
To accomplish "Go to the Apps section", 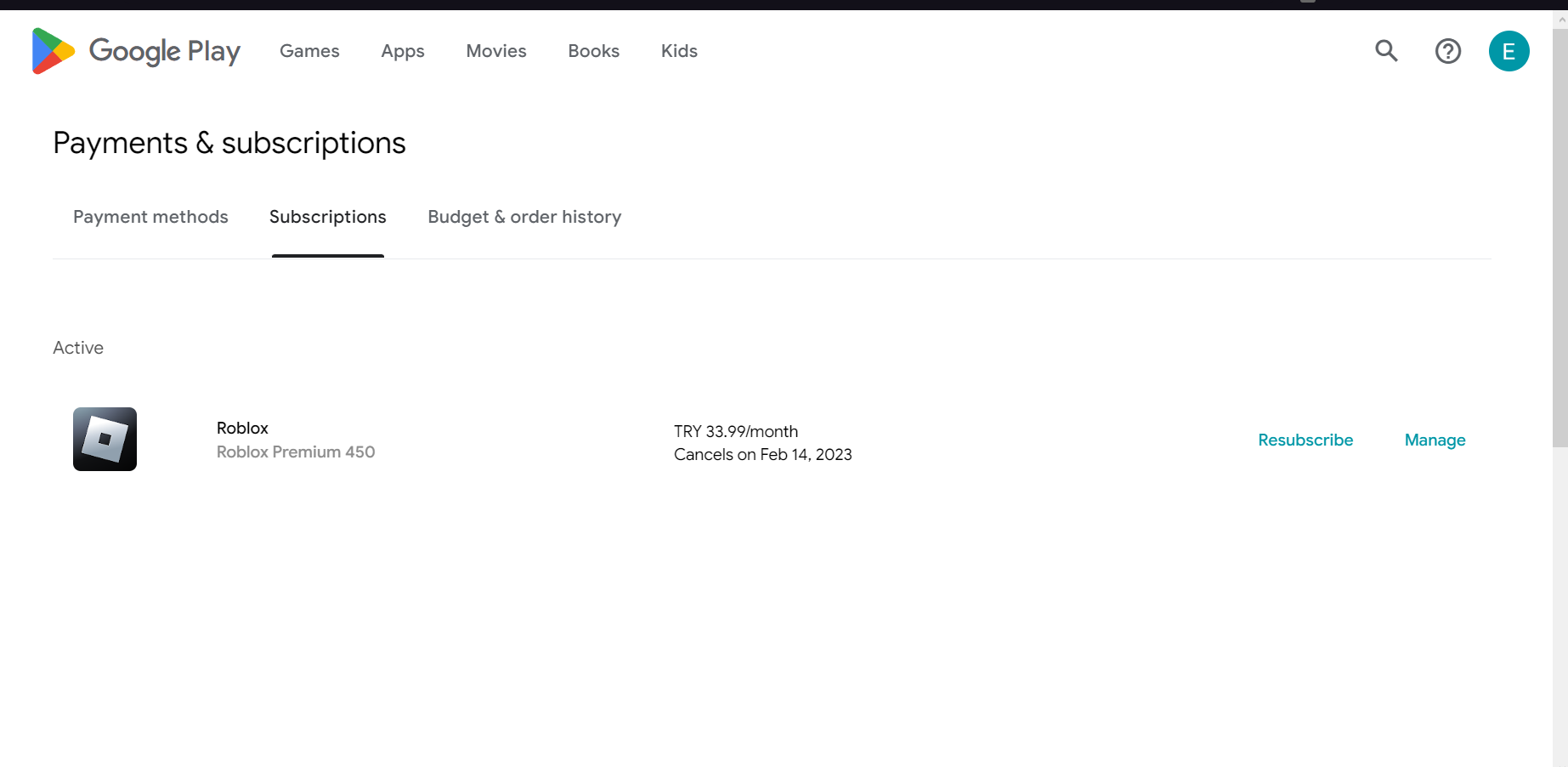I will 403,51.
